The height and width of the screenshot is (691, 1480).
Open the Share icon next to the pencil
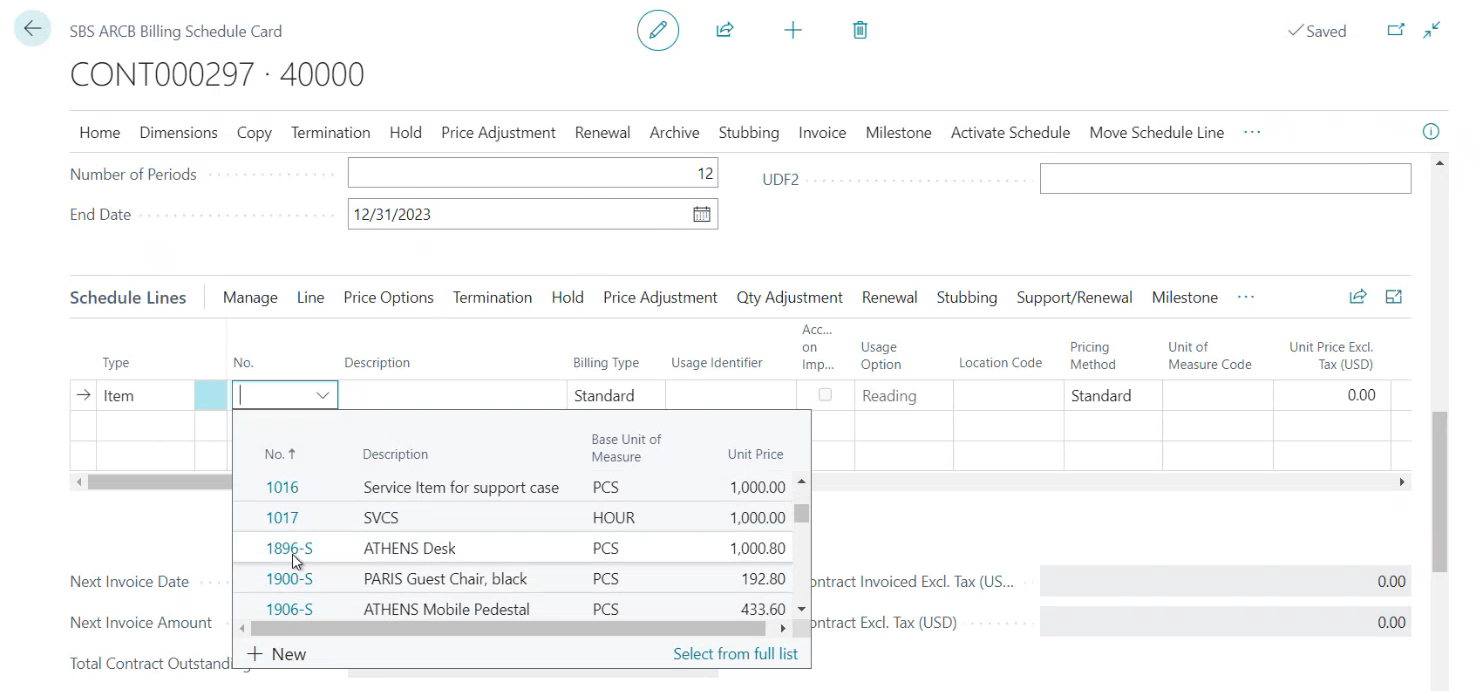coord(724,30)
